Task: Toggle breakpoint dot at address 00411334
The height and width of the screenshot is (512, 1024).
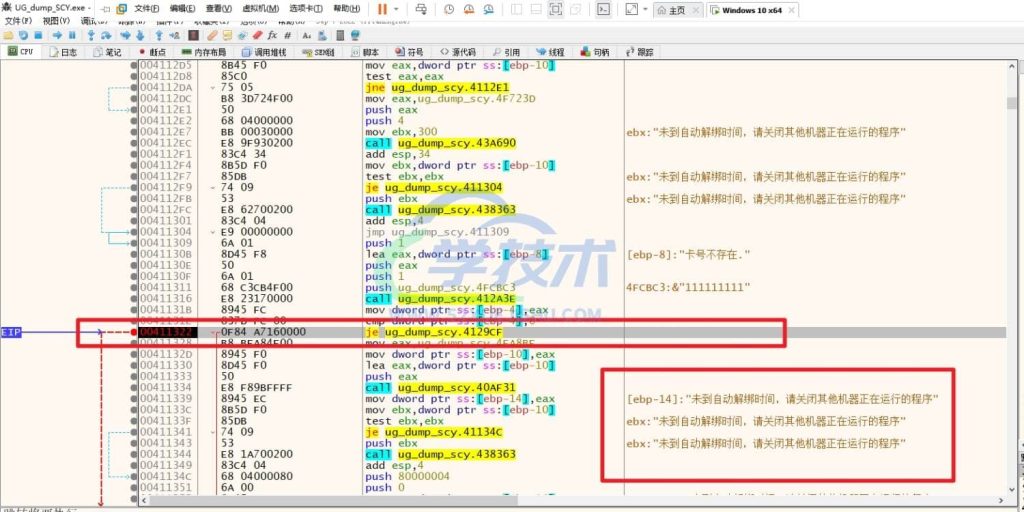Action: click(132, 387)
